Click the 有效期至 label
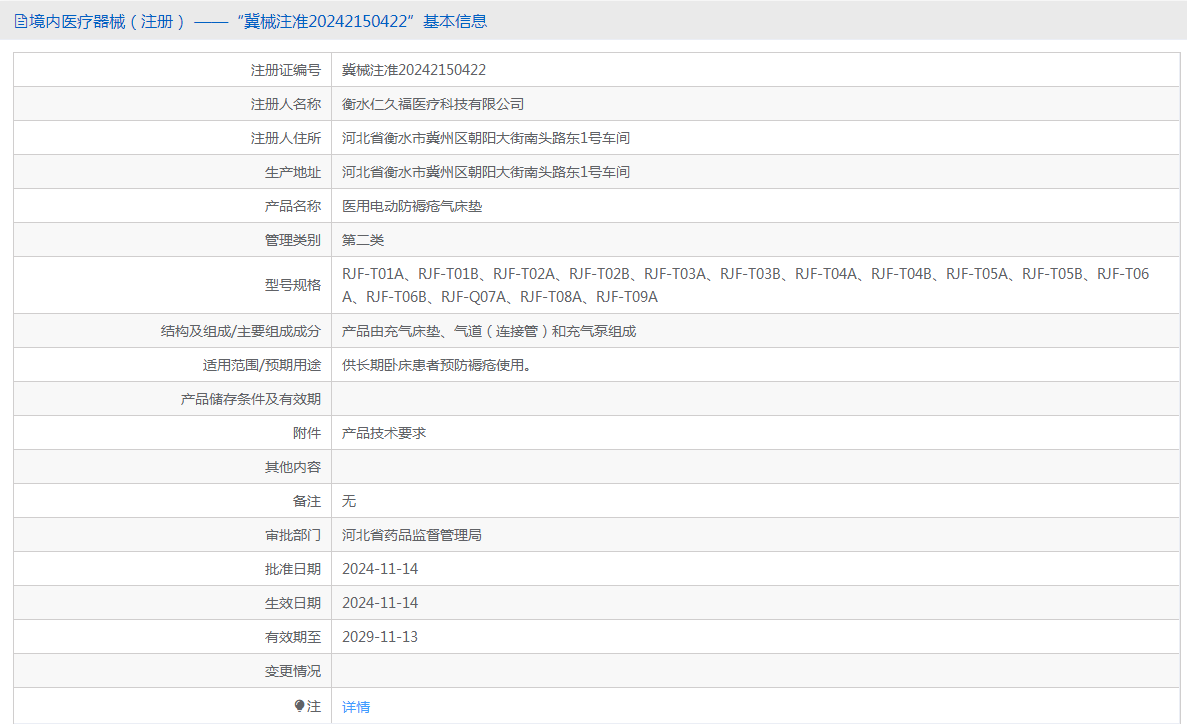Image resolution: width=1187 pixels, height=724 pixels. 293,637
